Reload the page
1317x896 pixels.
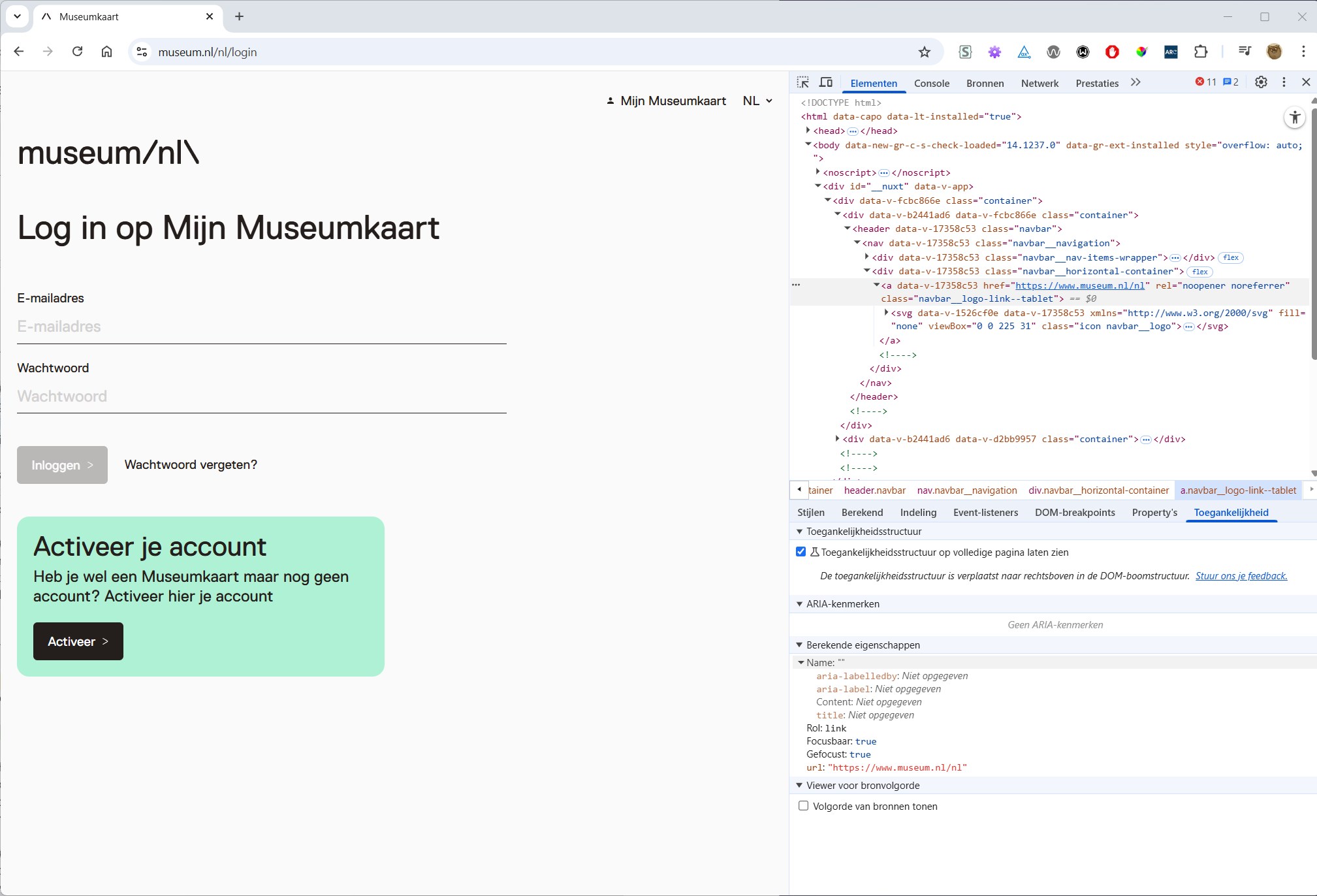point(77,52)
